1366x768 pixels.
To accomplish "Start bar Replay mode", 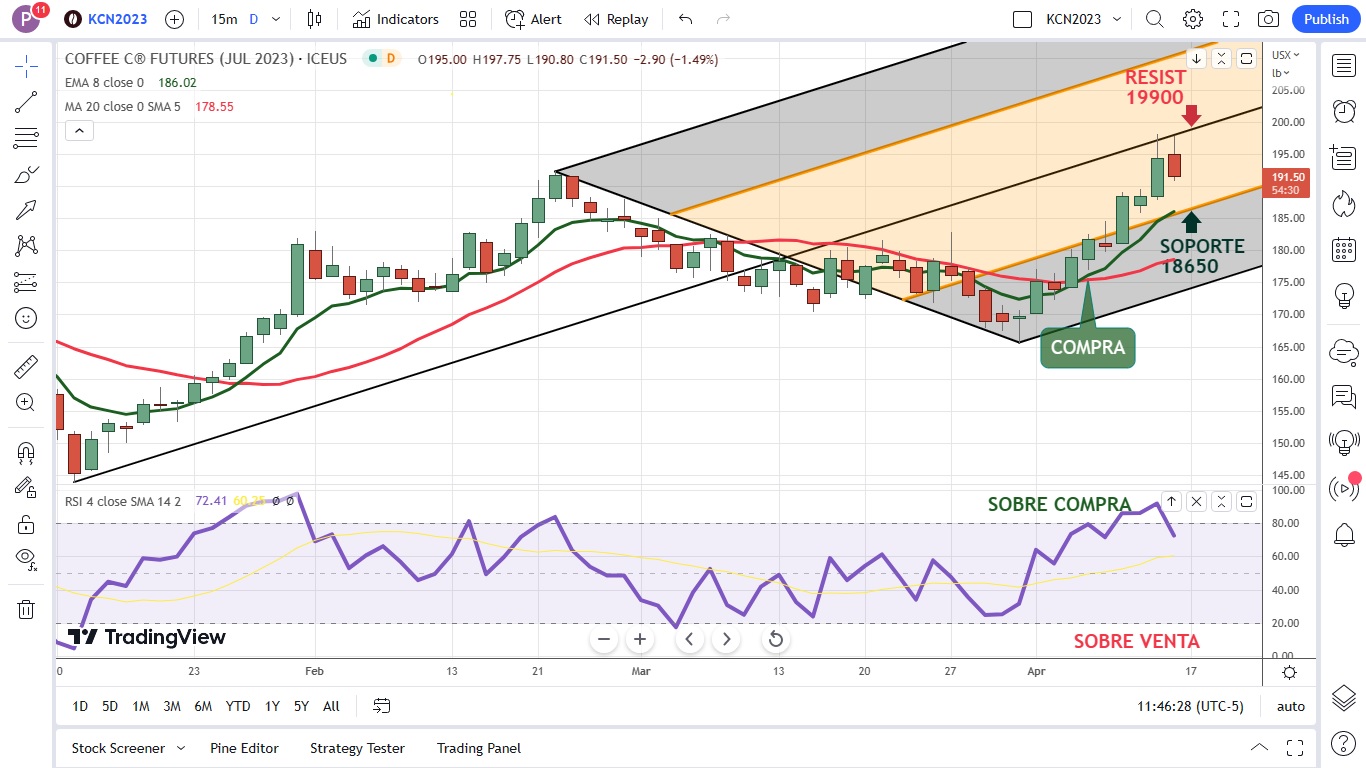I will (x=616, y=19).
